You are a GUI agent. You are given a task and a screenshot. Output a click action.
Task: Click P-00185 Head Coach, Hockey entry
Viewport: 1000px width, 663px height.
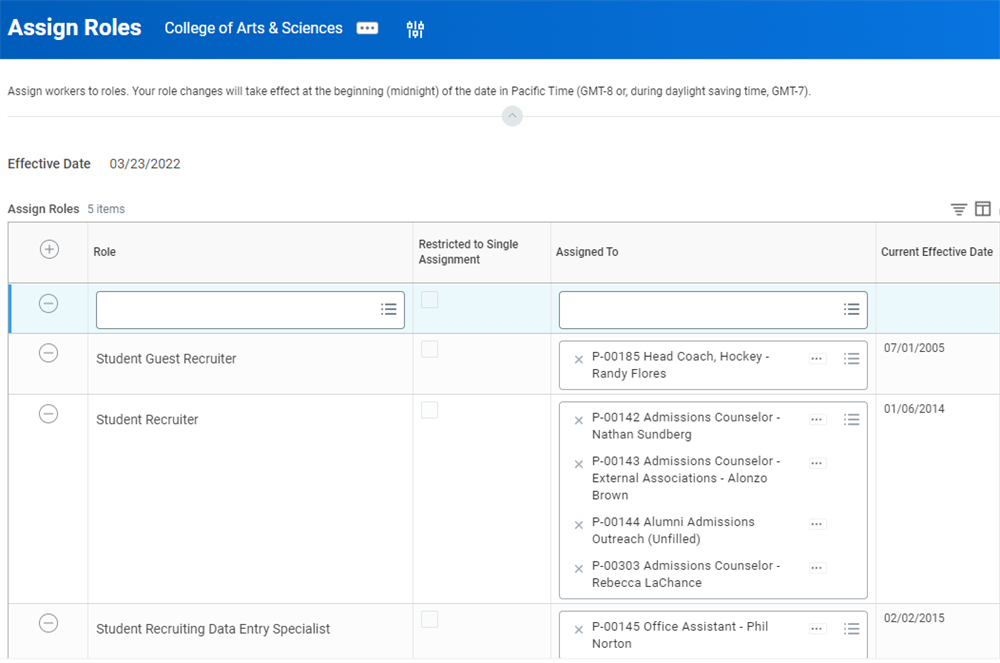pyautogui.click(x=680, y=365)
